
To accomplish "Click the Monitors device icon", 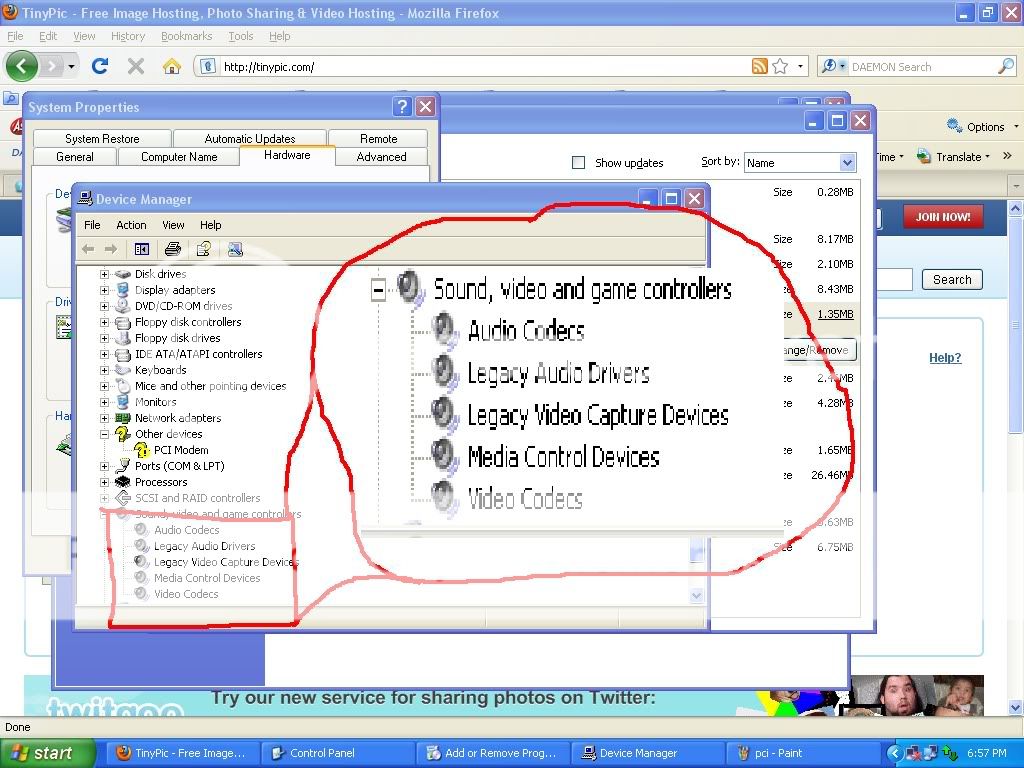I will (123, 402).
